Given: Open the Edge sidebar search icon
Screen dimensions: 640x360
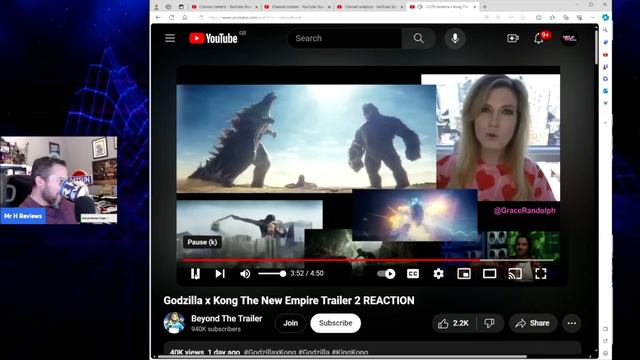Looking at the screenshot, I should 605,30.
